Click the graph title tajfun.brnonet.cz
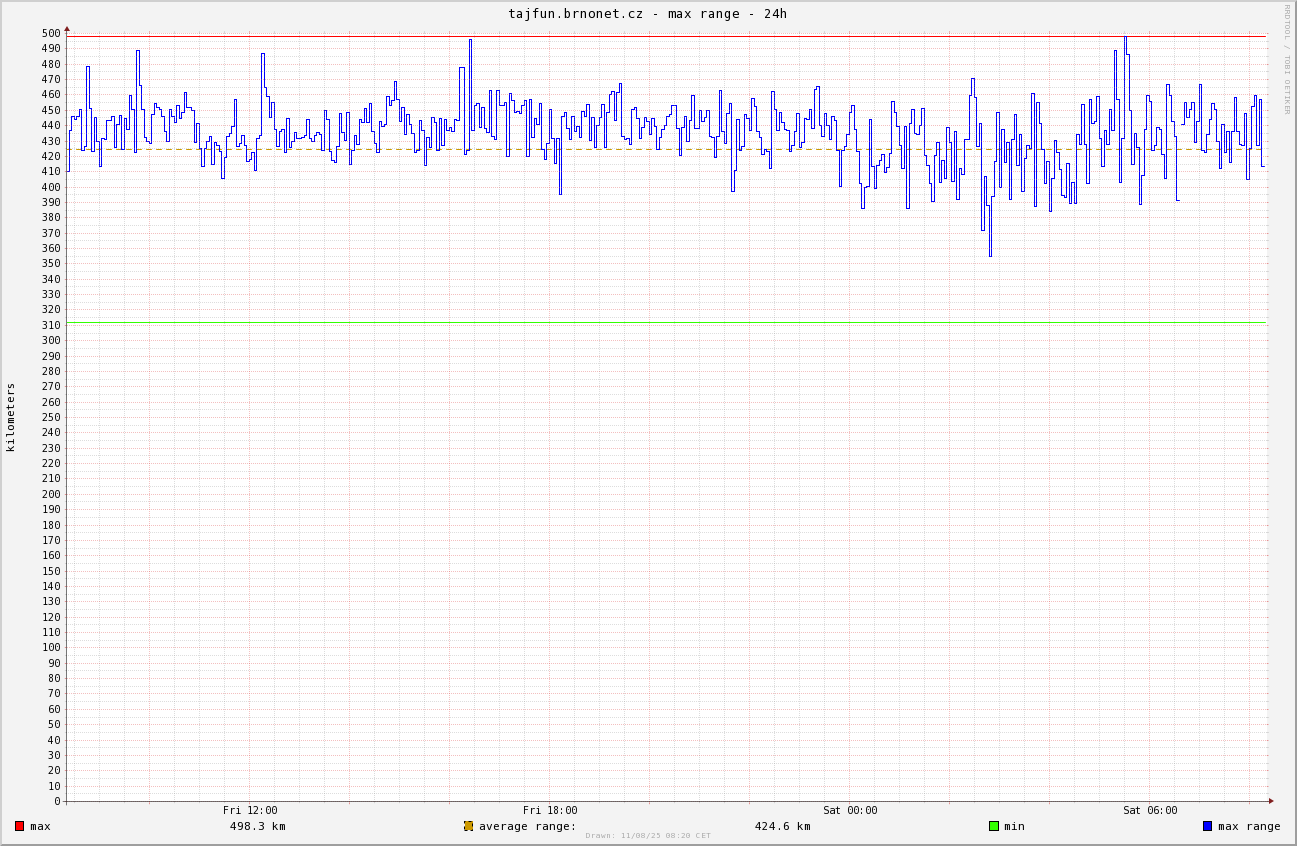Screen dimensions: 1297x846 pos(647,13)
